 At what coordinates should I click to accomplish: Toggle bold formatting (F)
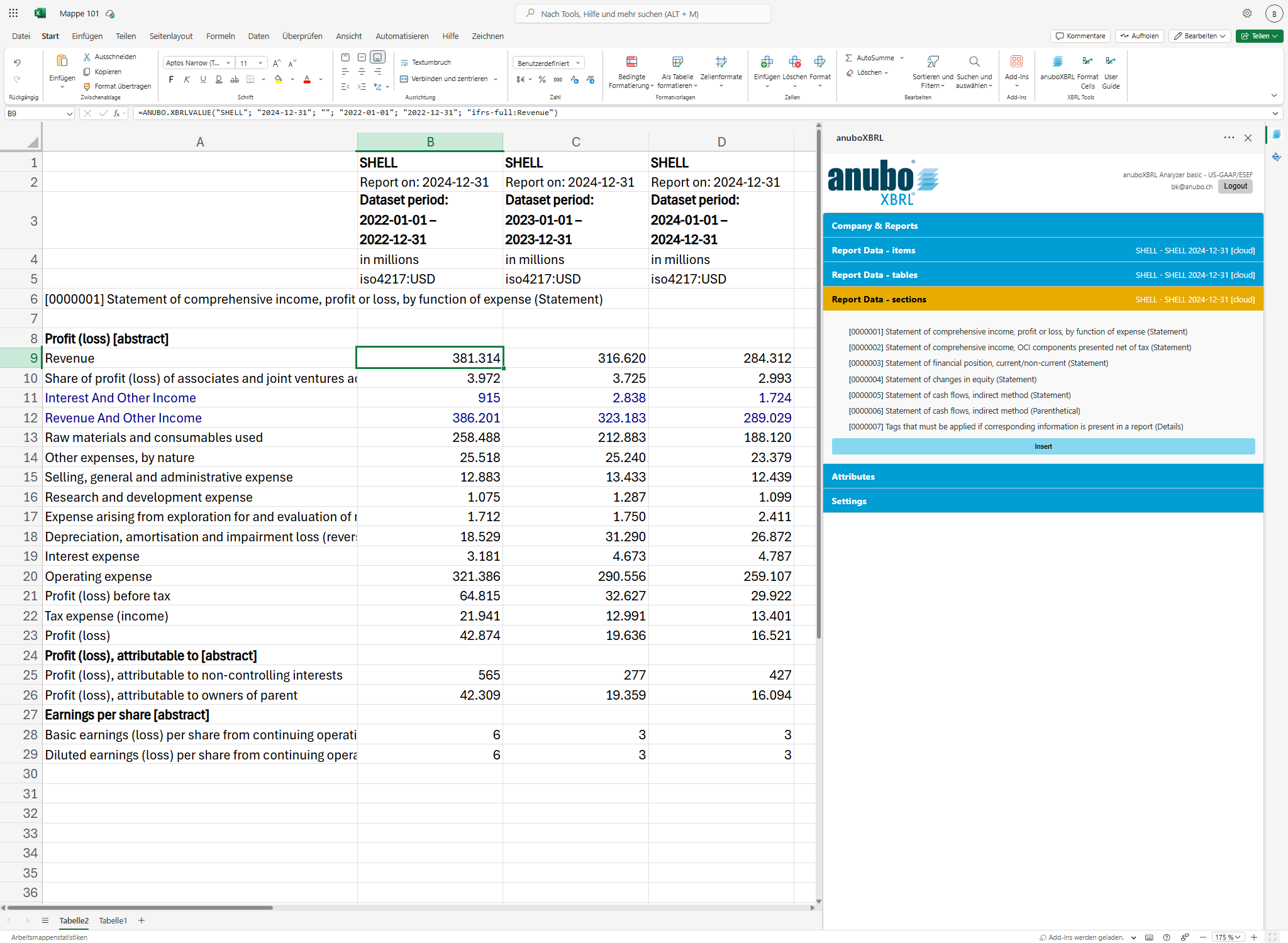click(171, 79)
